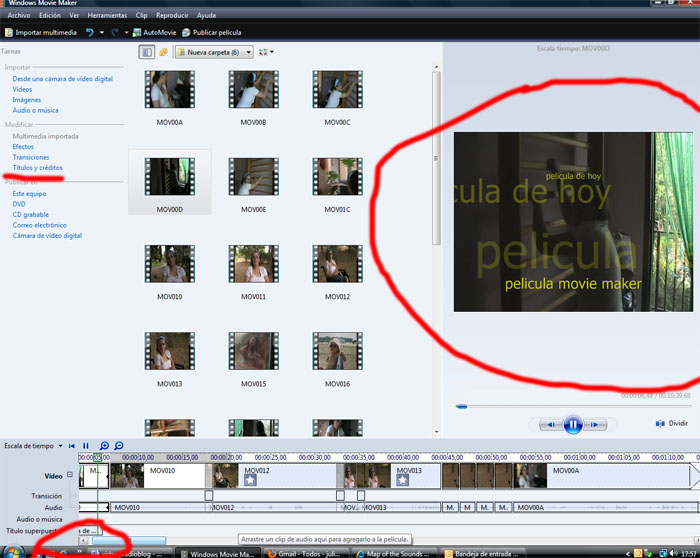Open the Ayuda menu
Image resolution: width=700 pixels, height=558 pixels.
click(x=206, y=15)
